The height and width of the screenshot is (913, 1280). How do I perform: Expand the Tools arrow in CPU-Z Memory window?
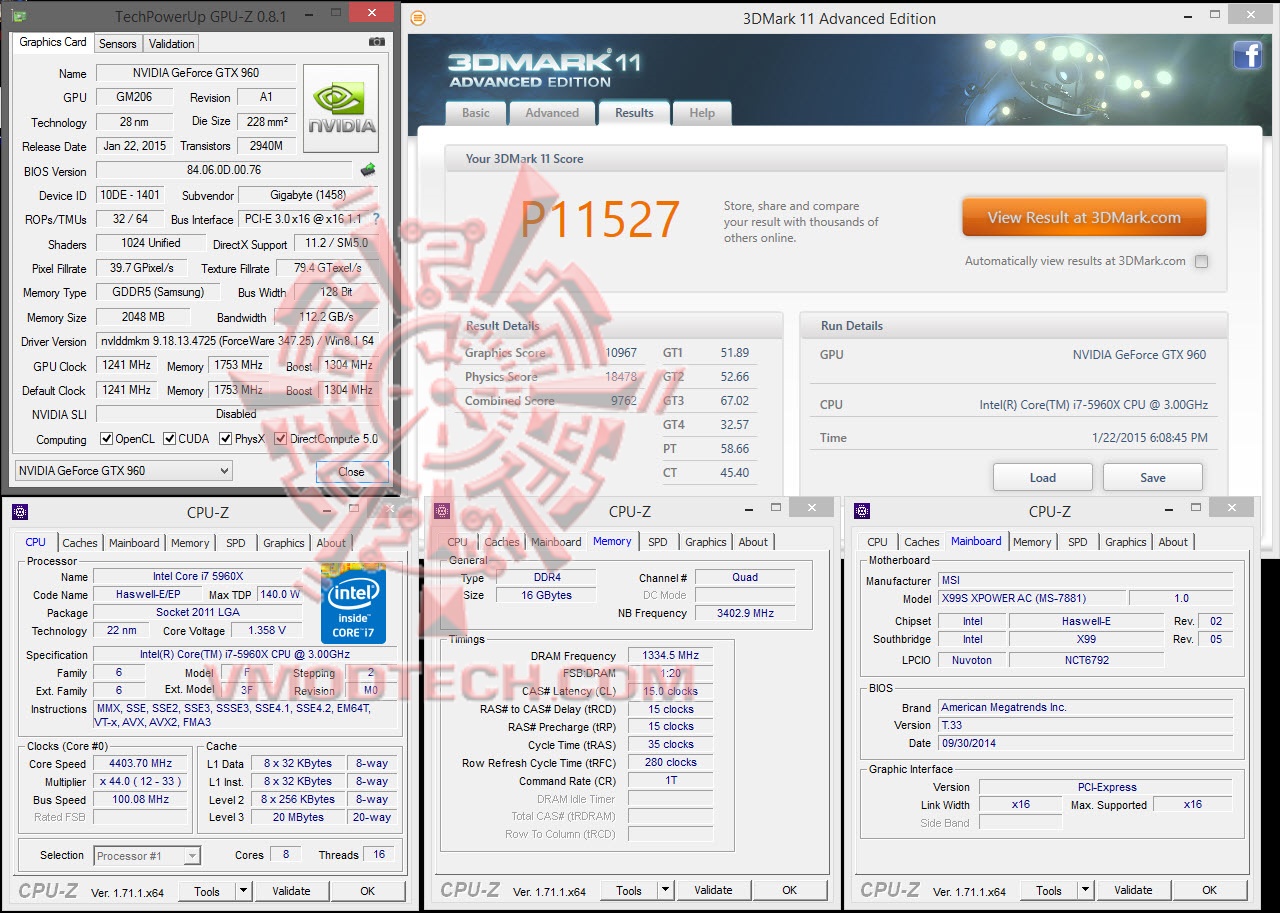665,890
